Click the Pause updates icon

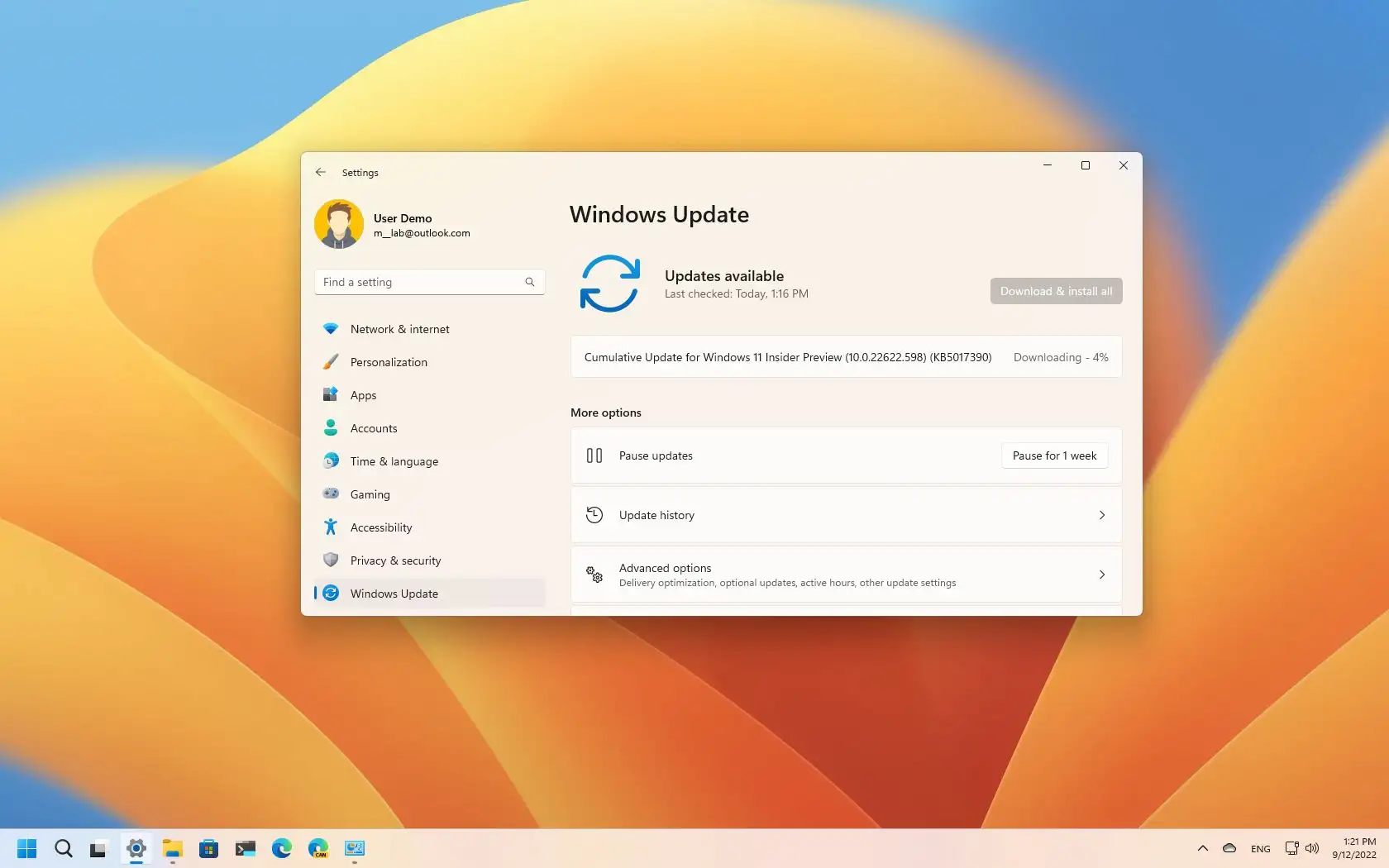(x=594, y=455)
